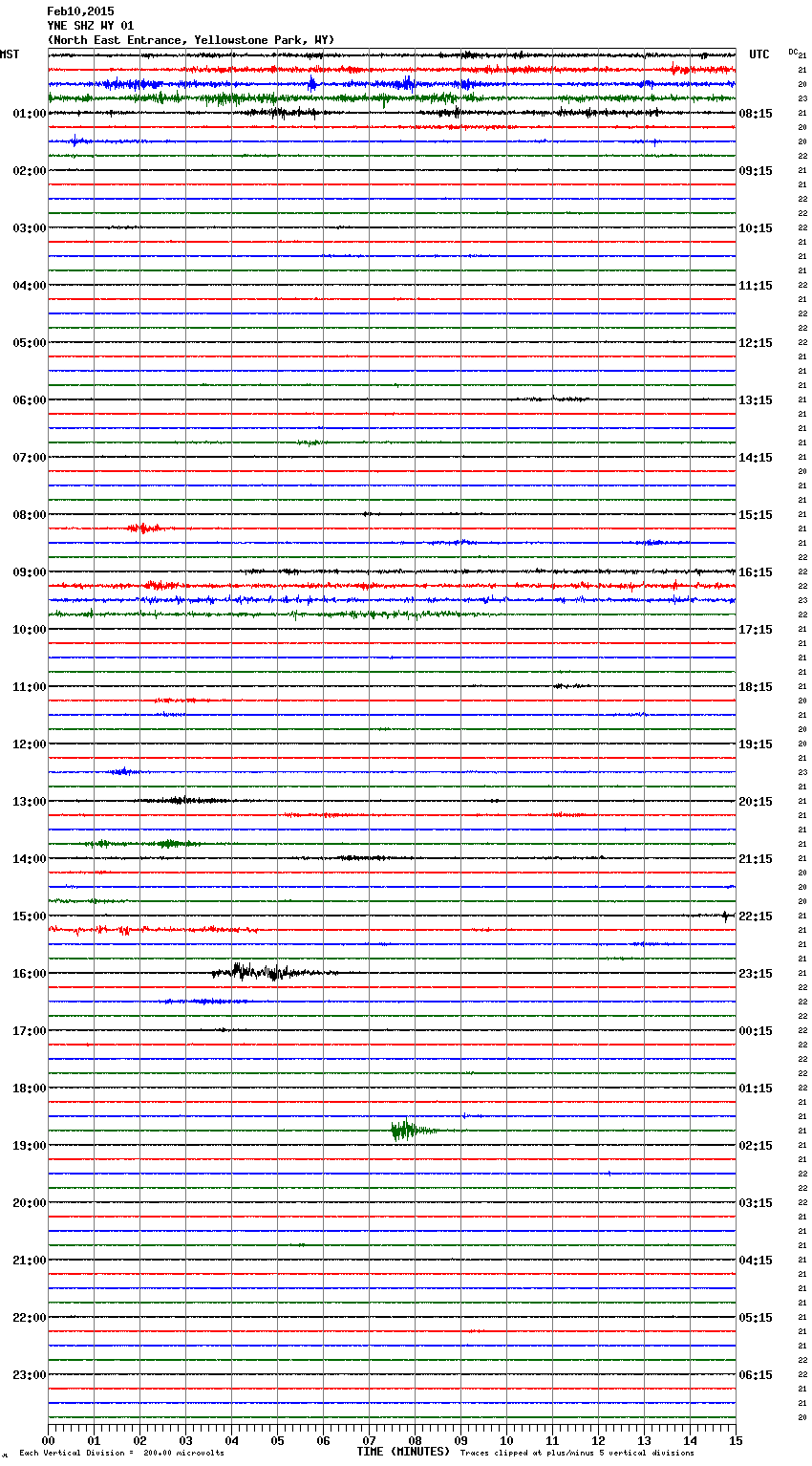The width and height of the screenshot is (812, 1466).
Task: Click the Traces clipped at plus/minus 5 divisions note
Action: pyautogui.click(x=577, y=1453)
